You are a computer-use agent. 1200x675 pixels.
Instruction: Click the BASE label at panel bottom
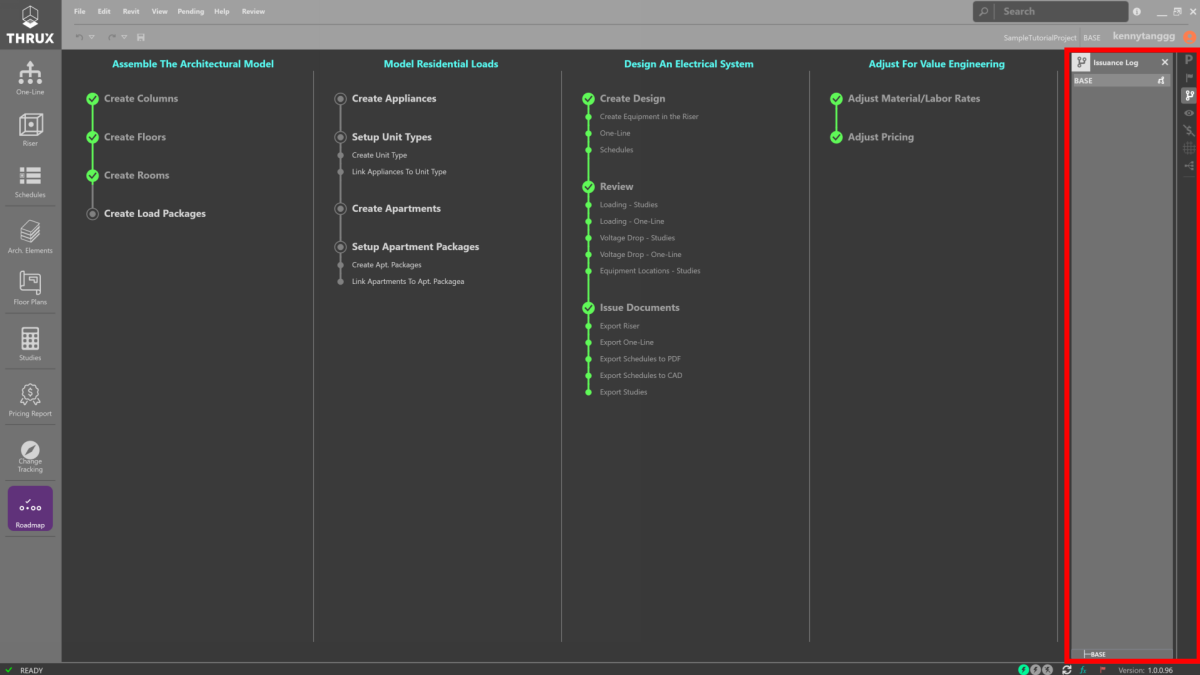pos(1098,654)
